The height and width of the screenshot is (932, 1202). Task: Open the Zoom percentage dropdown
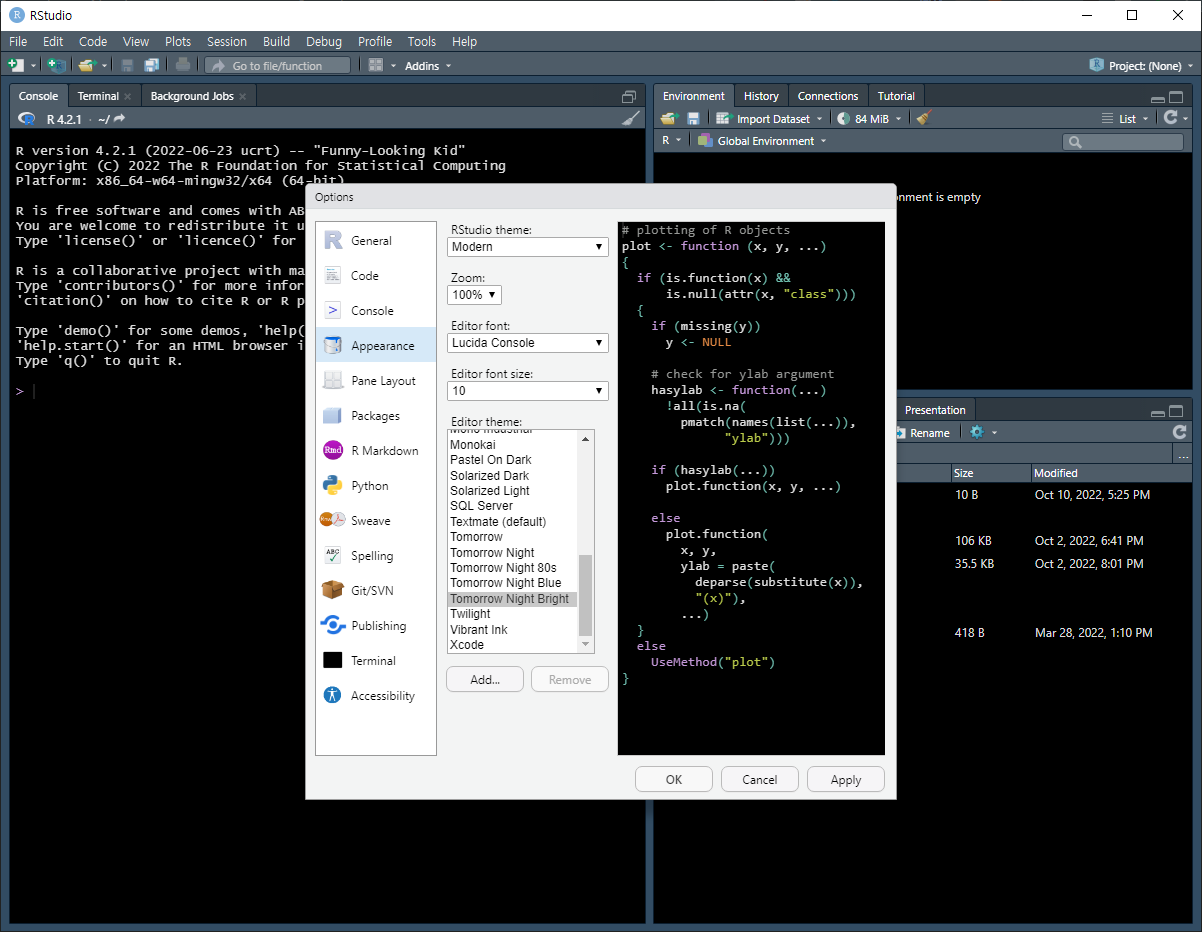[x=474, y=295]
